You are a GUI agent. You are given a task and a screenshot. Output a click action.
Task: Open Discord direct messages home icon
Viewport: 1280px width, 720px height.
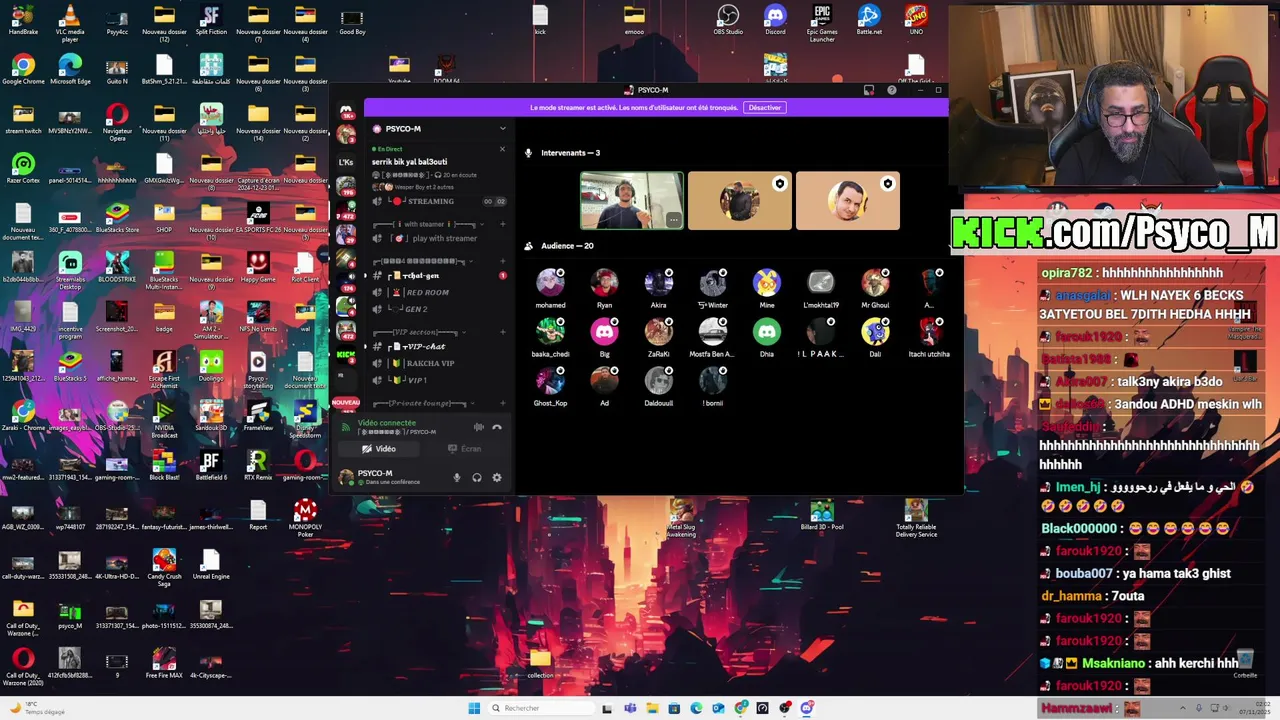coord(346,111)
